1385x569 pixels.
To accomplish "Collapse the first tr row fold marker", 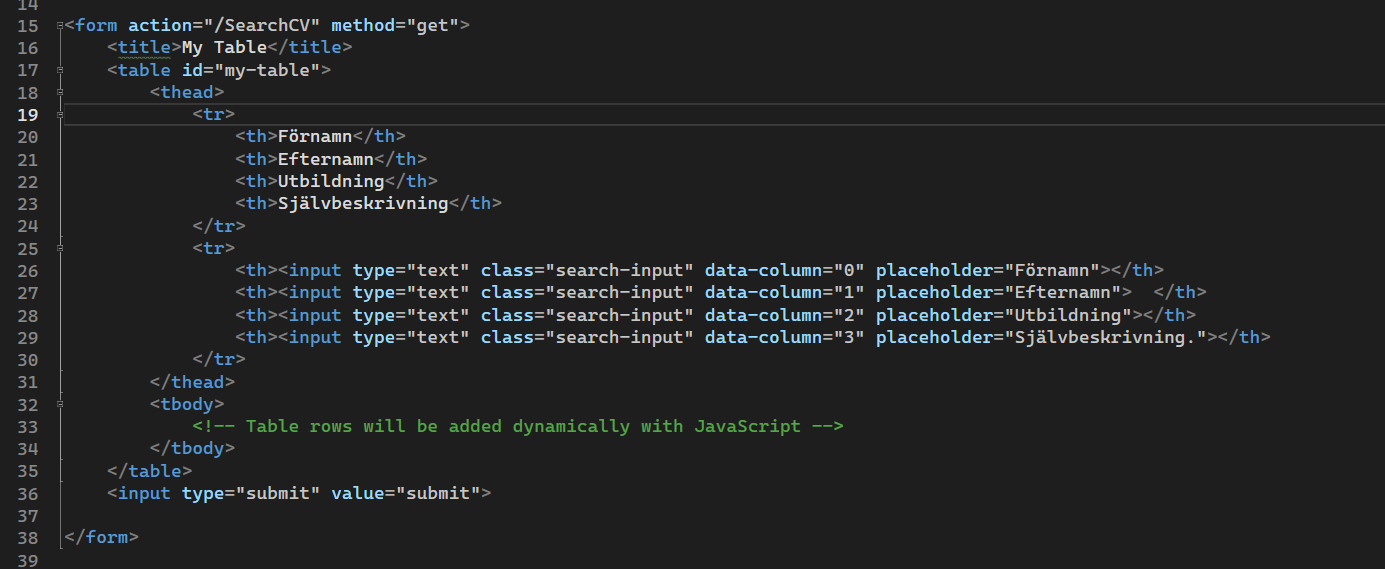I will pyautogui.click(x=62, y=114).
